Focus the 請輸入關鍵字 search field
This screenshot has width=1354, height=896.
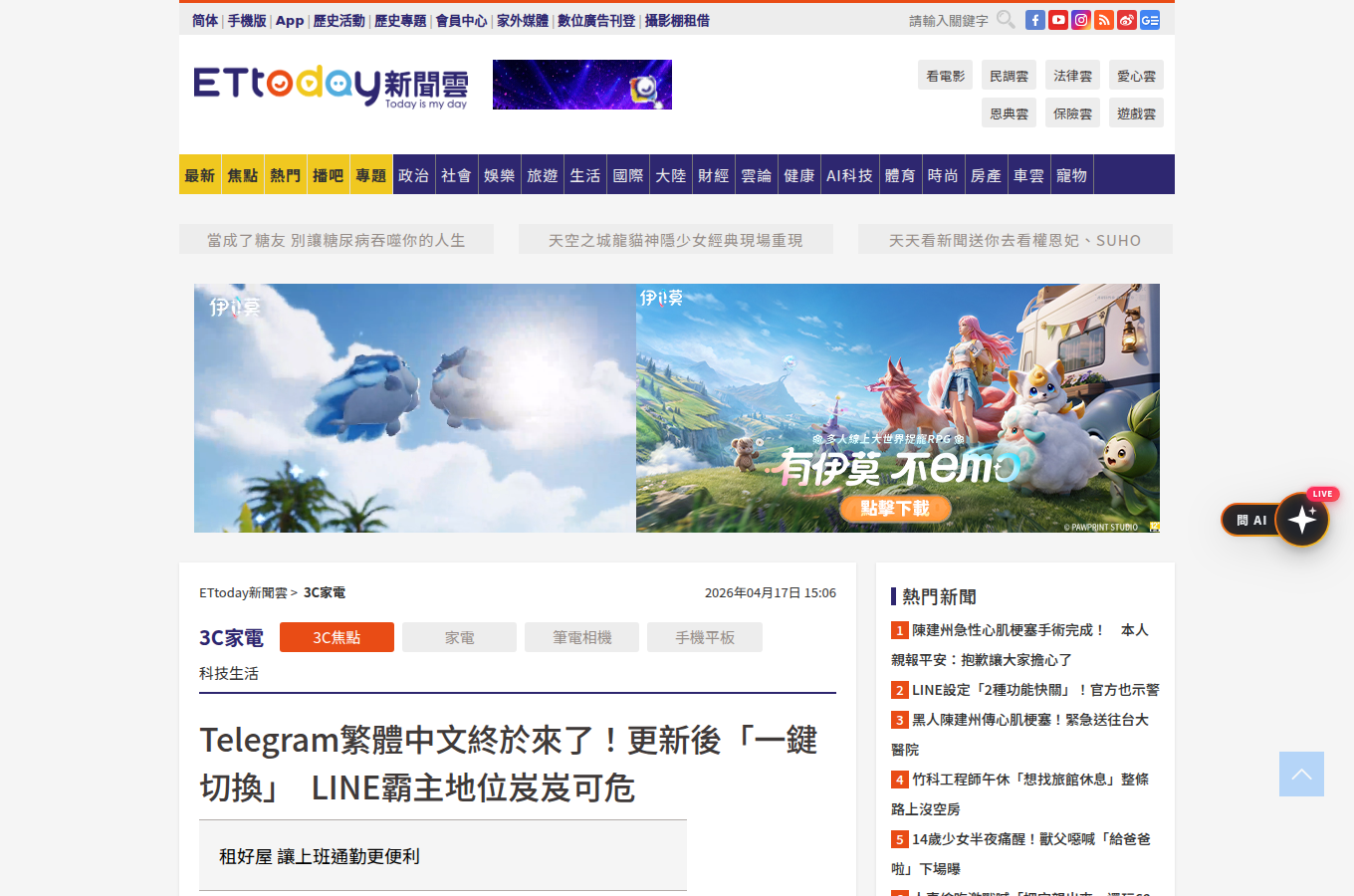click(x=949, y=20)
